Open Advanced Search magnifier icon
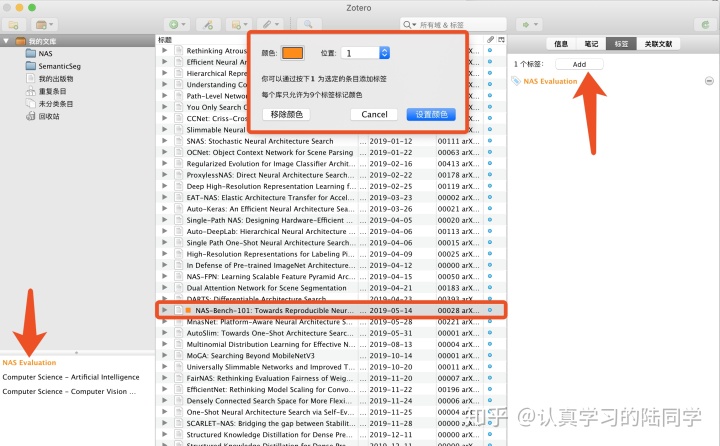 [x=308, y=25]
